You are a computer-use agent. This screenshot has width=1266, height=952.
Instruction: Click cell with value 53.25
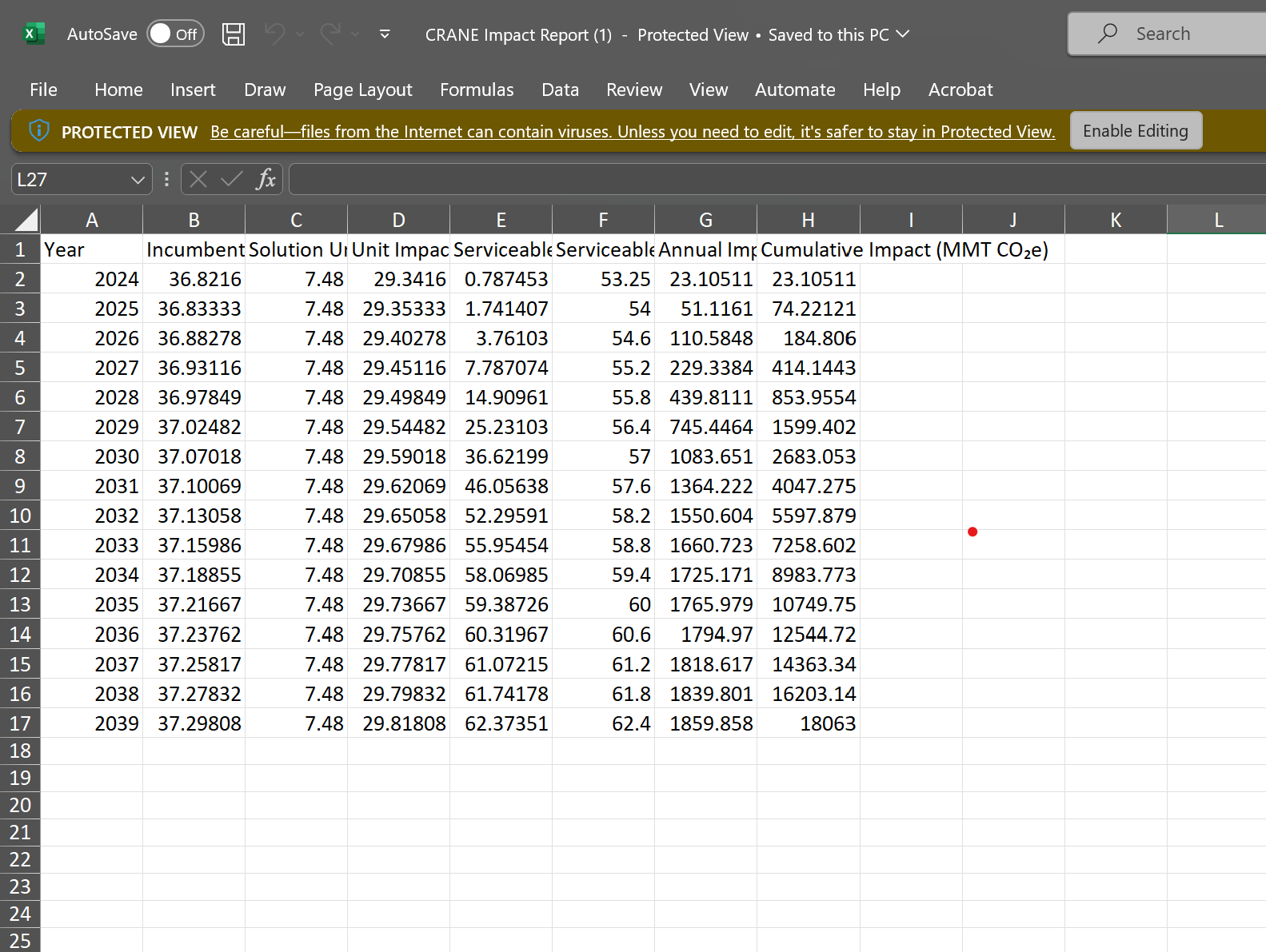(604, 279)
